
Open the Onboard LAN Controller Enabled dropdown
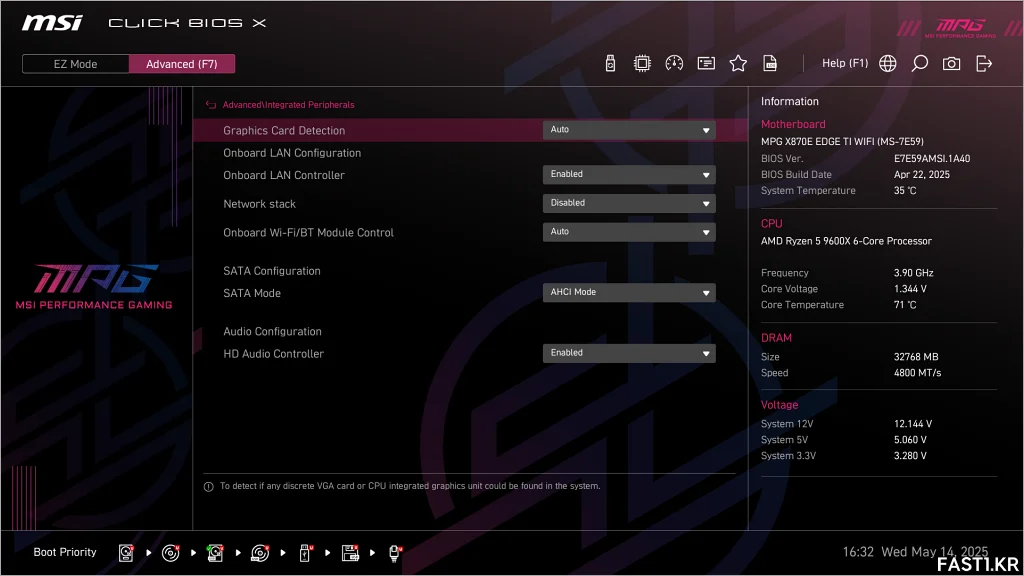pos(629,174)
